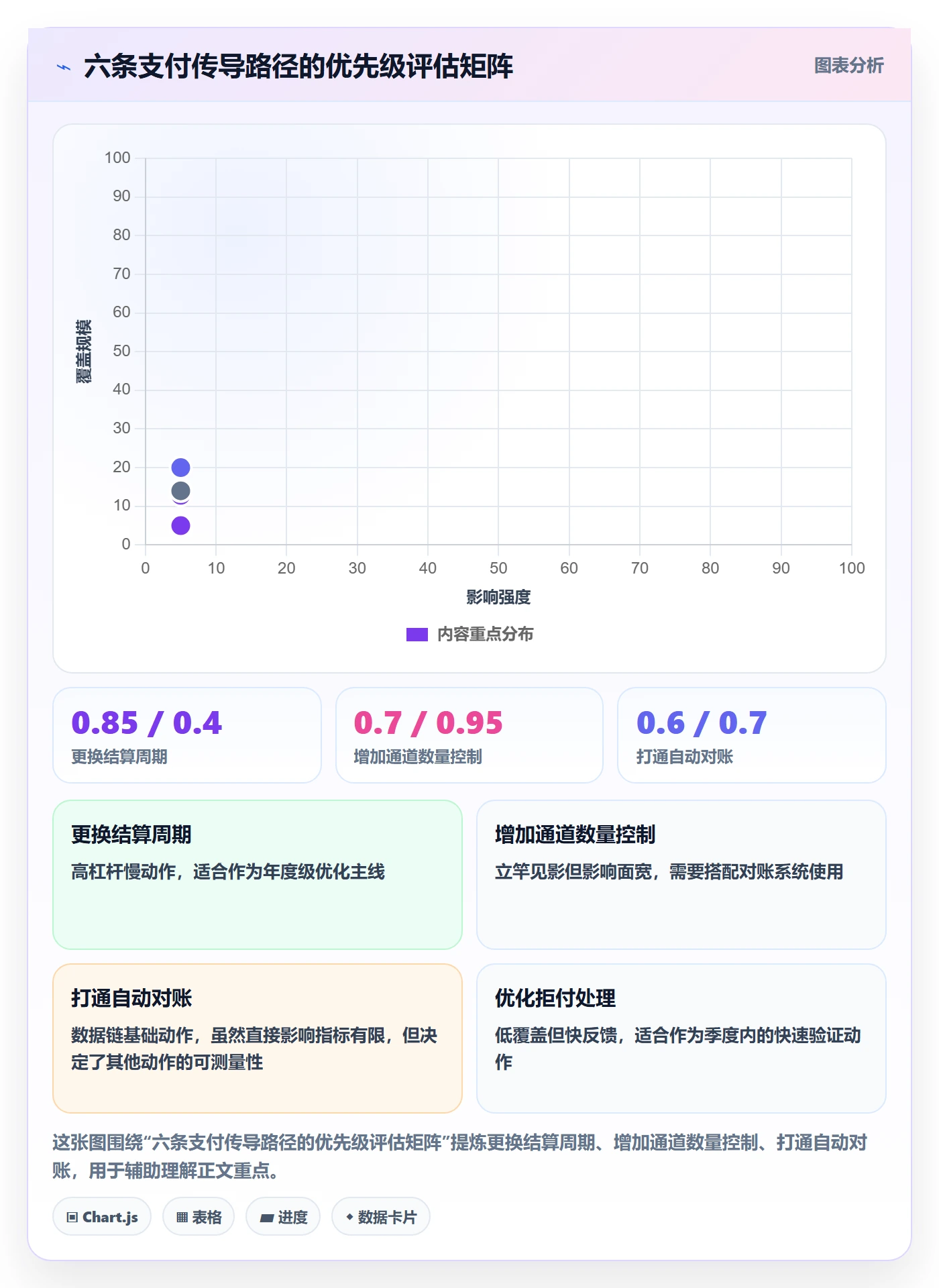Click the purple data point near 5
939x1288 pixels.
coord(180,525)
